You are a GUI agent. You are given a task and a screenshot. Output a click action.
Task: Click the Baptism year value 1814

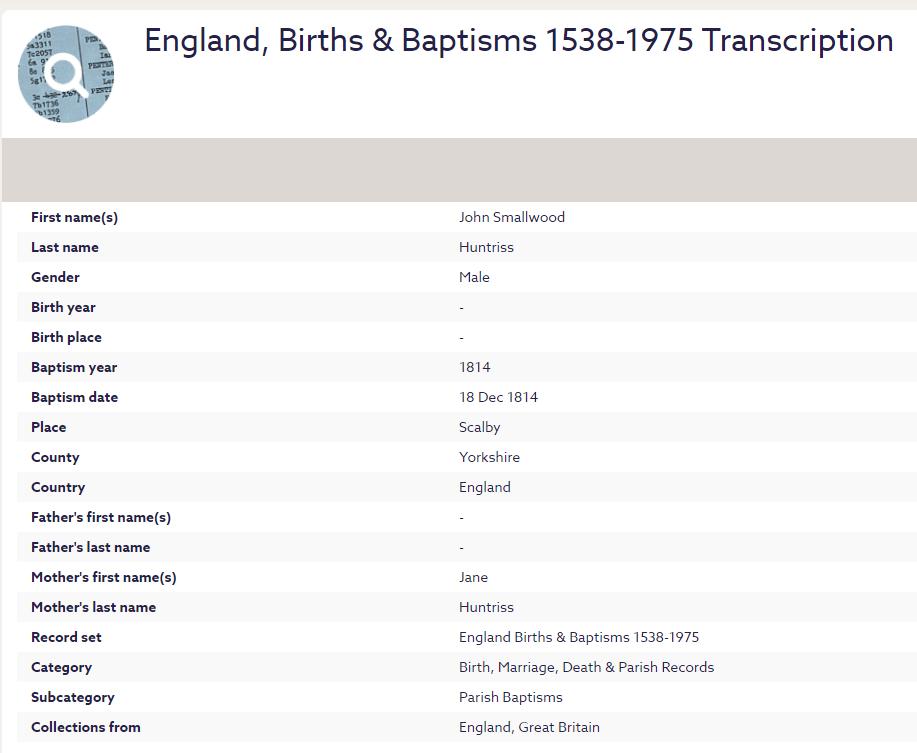pos(475,367)
